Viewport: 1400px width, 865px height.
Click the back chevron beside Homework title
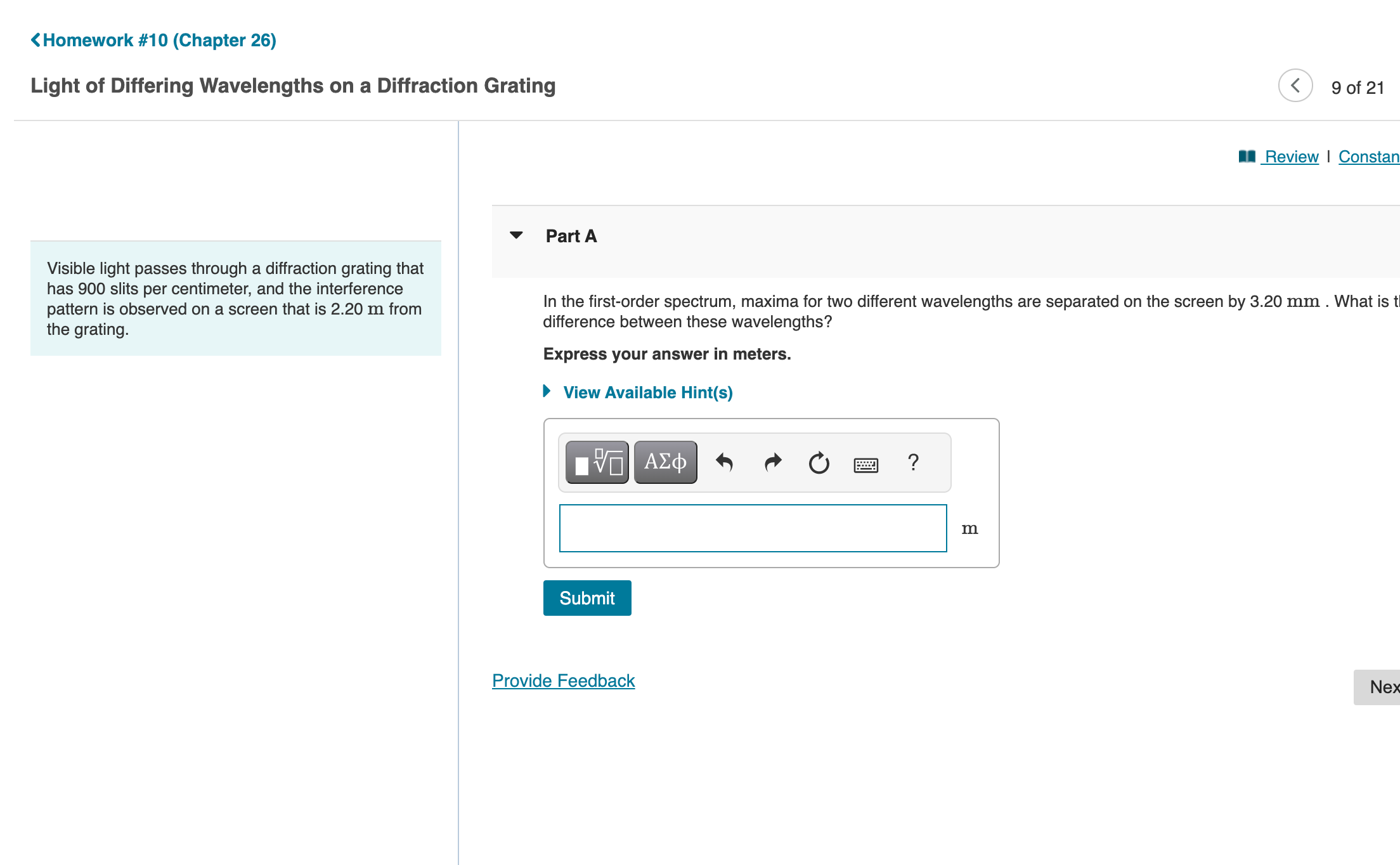36,40
